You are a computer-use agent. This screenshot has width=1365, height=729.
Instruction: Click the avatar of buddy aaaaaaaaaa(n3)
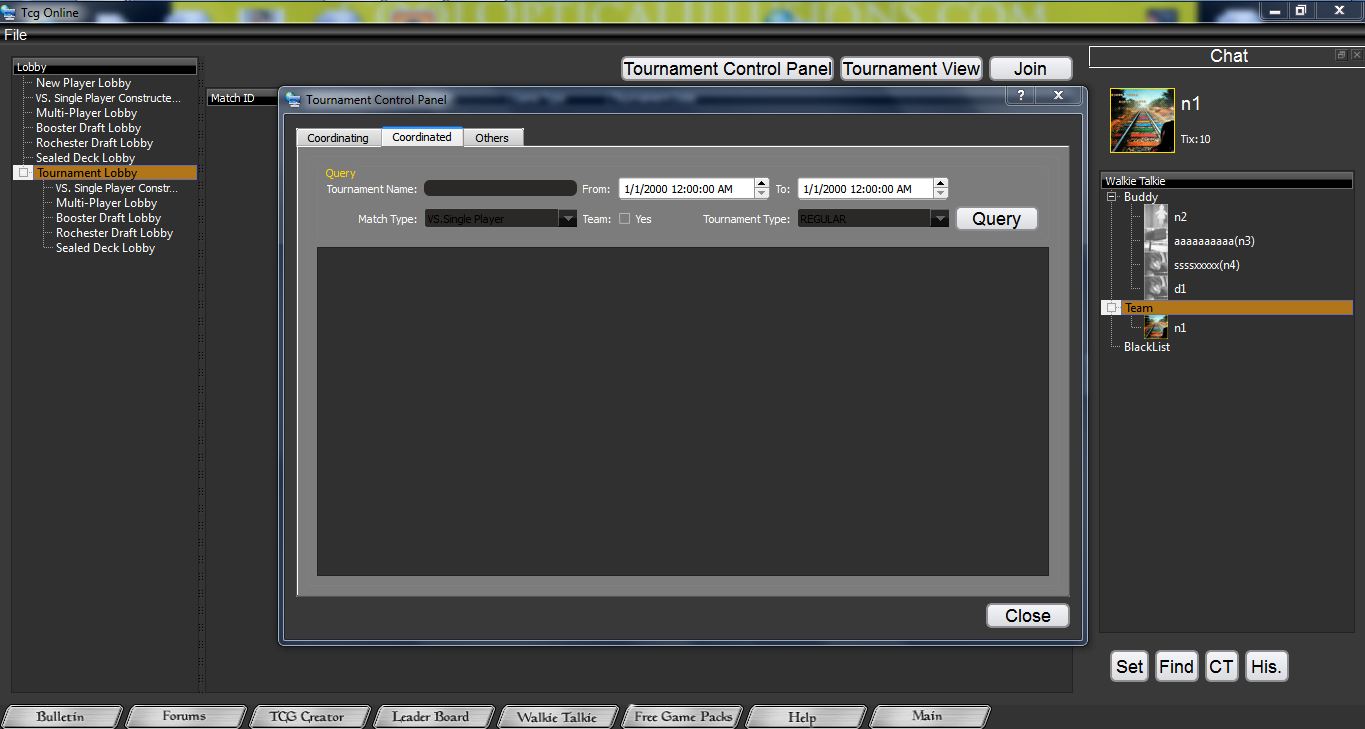1156,241
